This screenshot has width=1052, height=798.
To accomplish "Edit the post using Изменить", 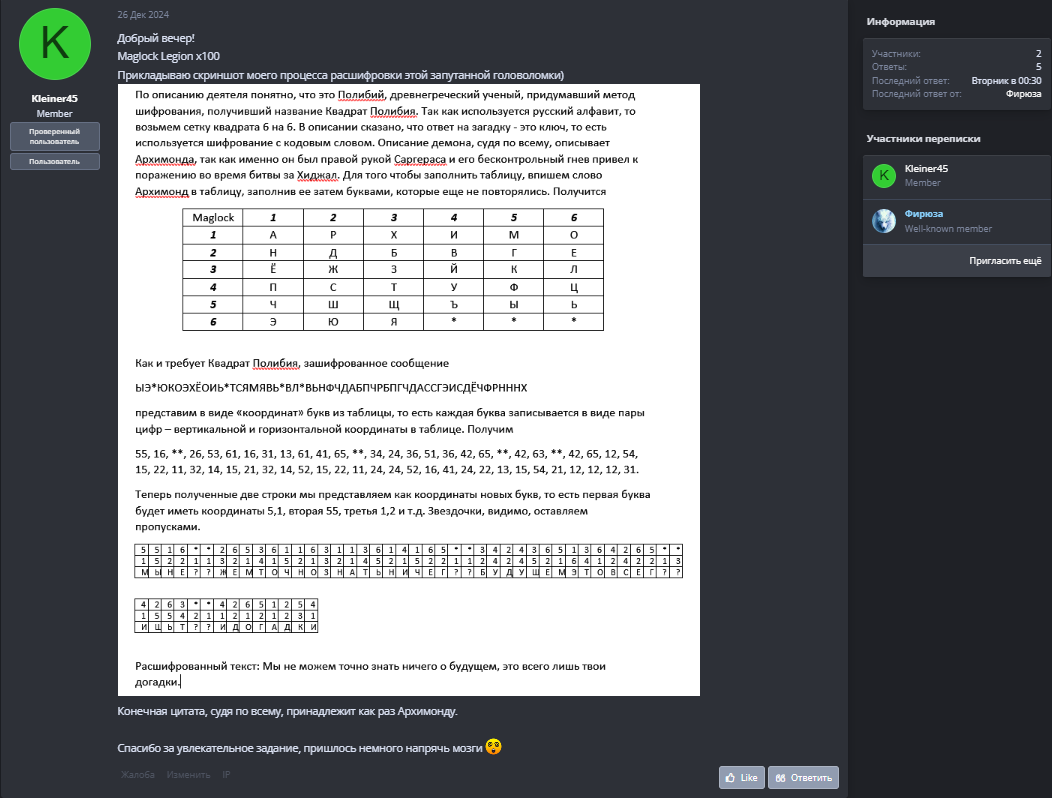I will point(188,774).
